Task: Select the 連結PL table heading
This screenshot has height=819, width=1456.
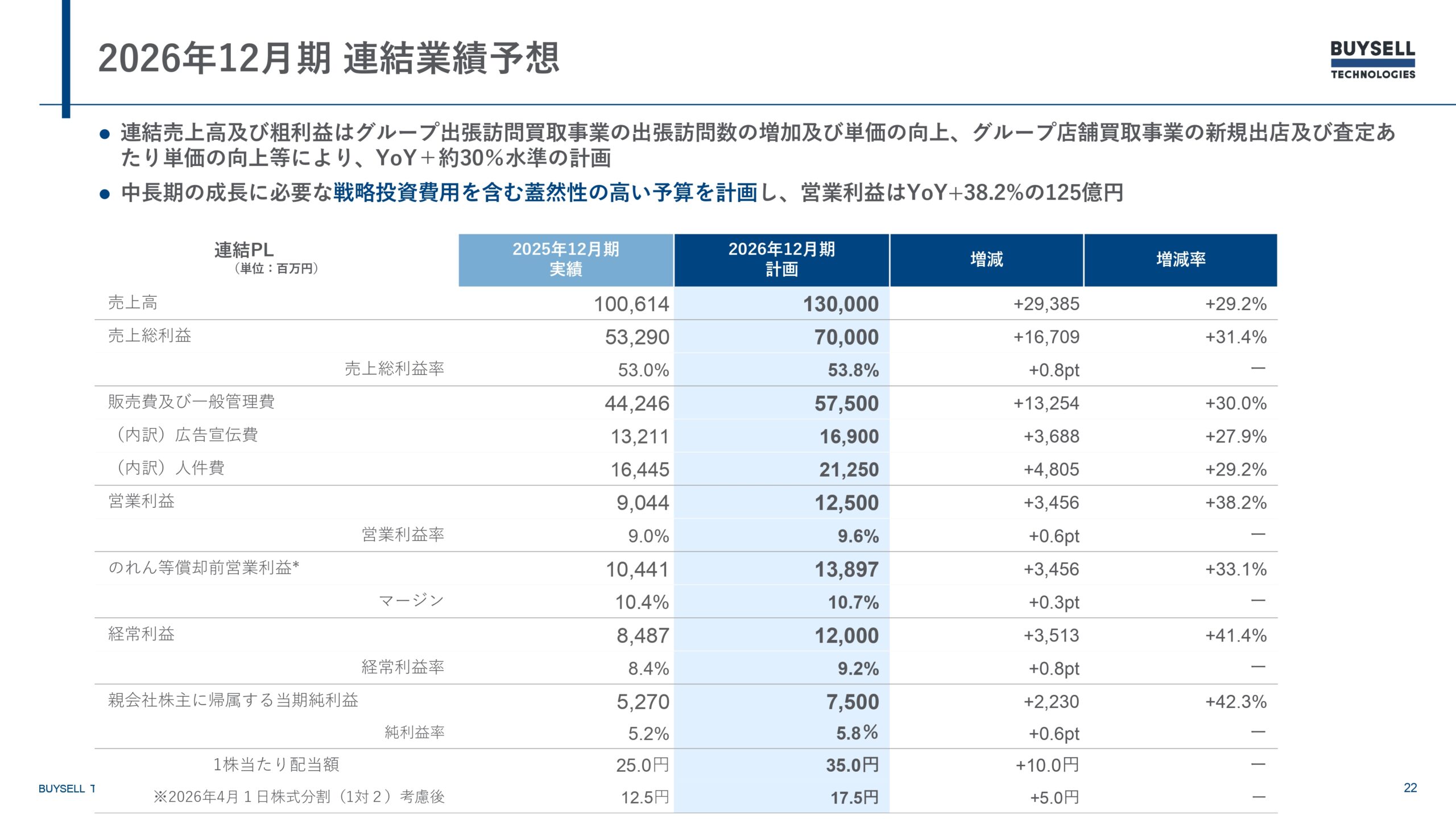Action: (244, 250)
